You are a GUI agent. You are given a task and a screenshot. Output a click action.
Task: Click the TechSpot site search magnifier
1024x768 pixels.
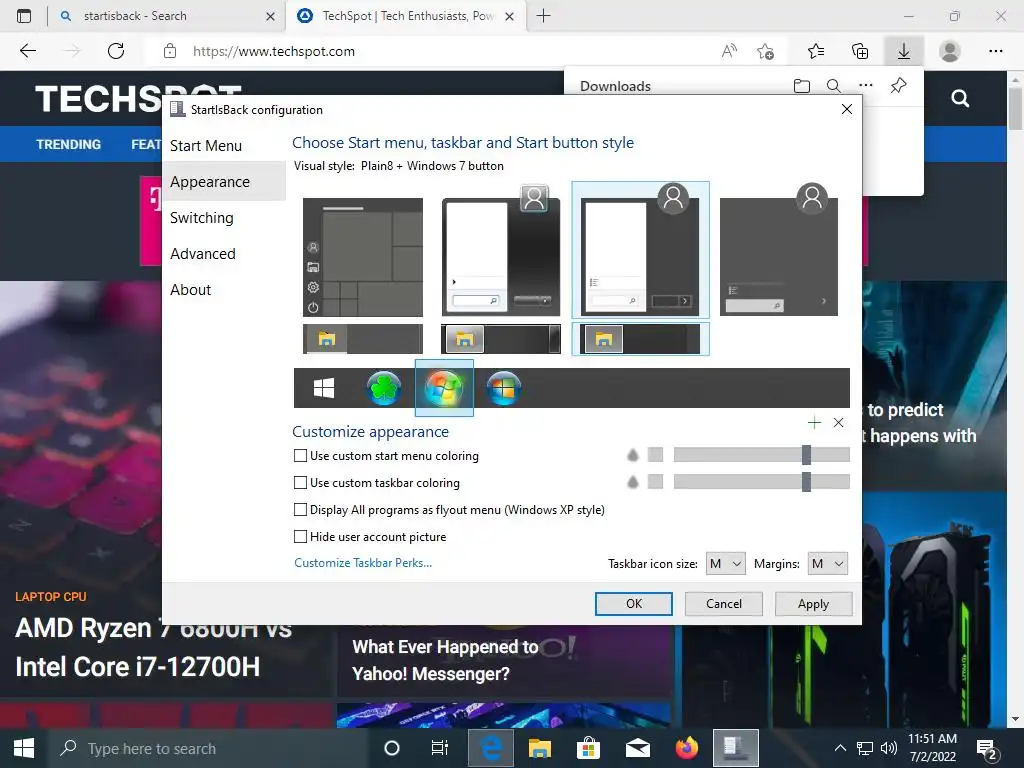pyautogui.click(x=960, y=98)
